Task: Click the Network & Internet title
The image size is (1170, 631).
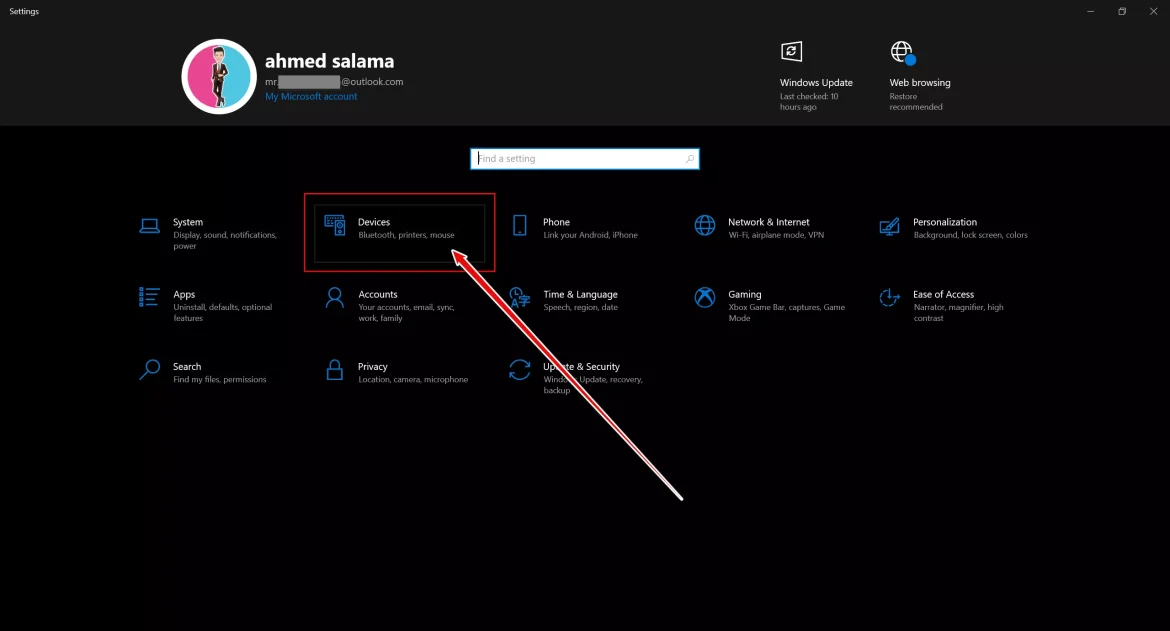Action: 769,222
